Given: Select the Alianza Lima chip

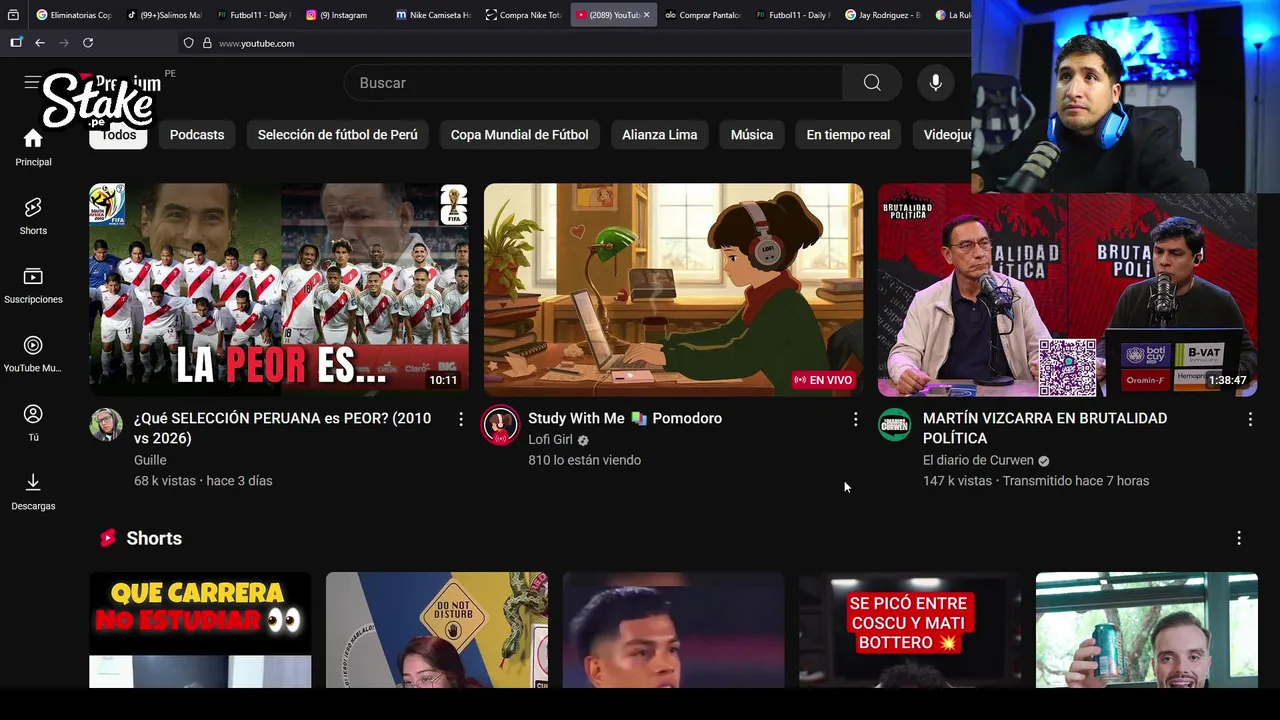Looking at the screenshot, I should [660, 135].
